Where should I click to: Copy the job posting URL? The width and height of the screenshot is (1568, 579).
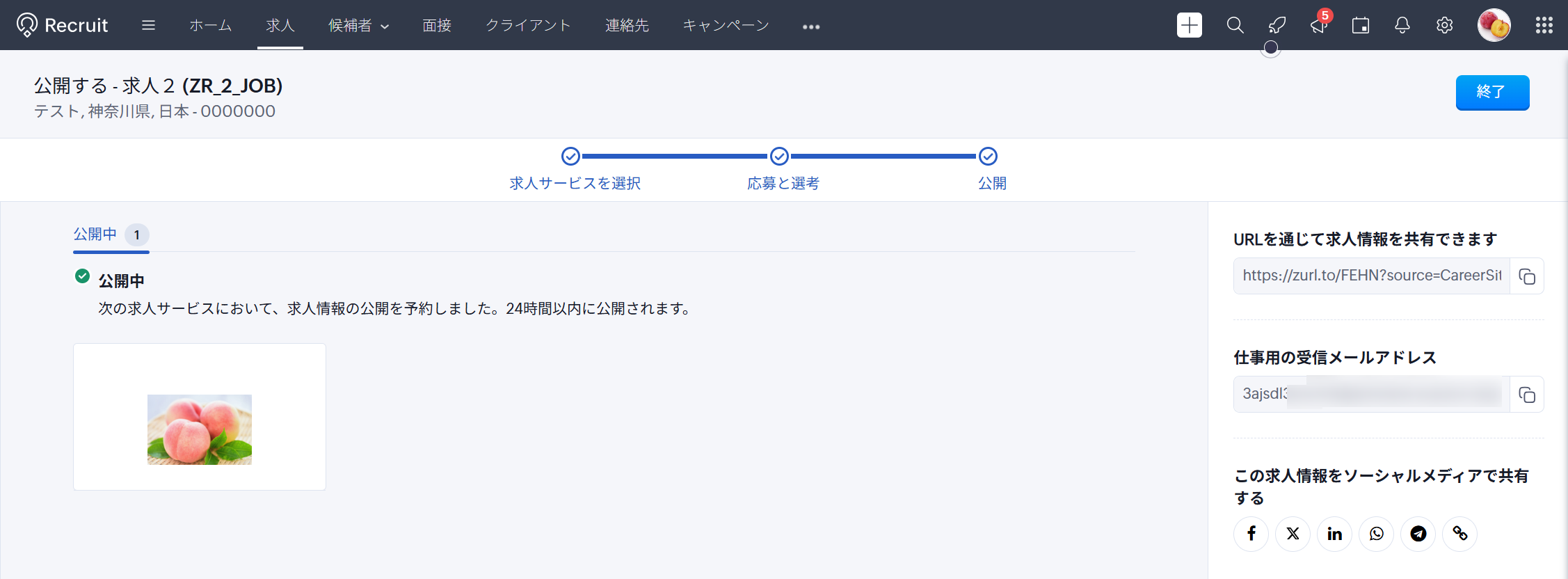coord(1526,276)
